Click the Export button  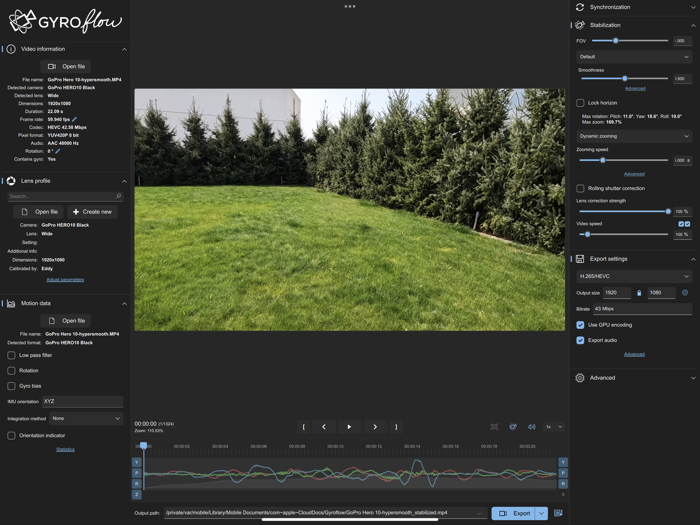click(513, 513)
